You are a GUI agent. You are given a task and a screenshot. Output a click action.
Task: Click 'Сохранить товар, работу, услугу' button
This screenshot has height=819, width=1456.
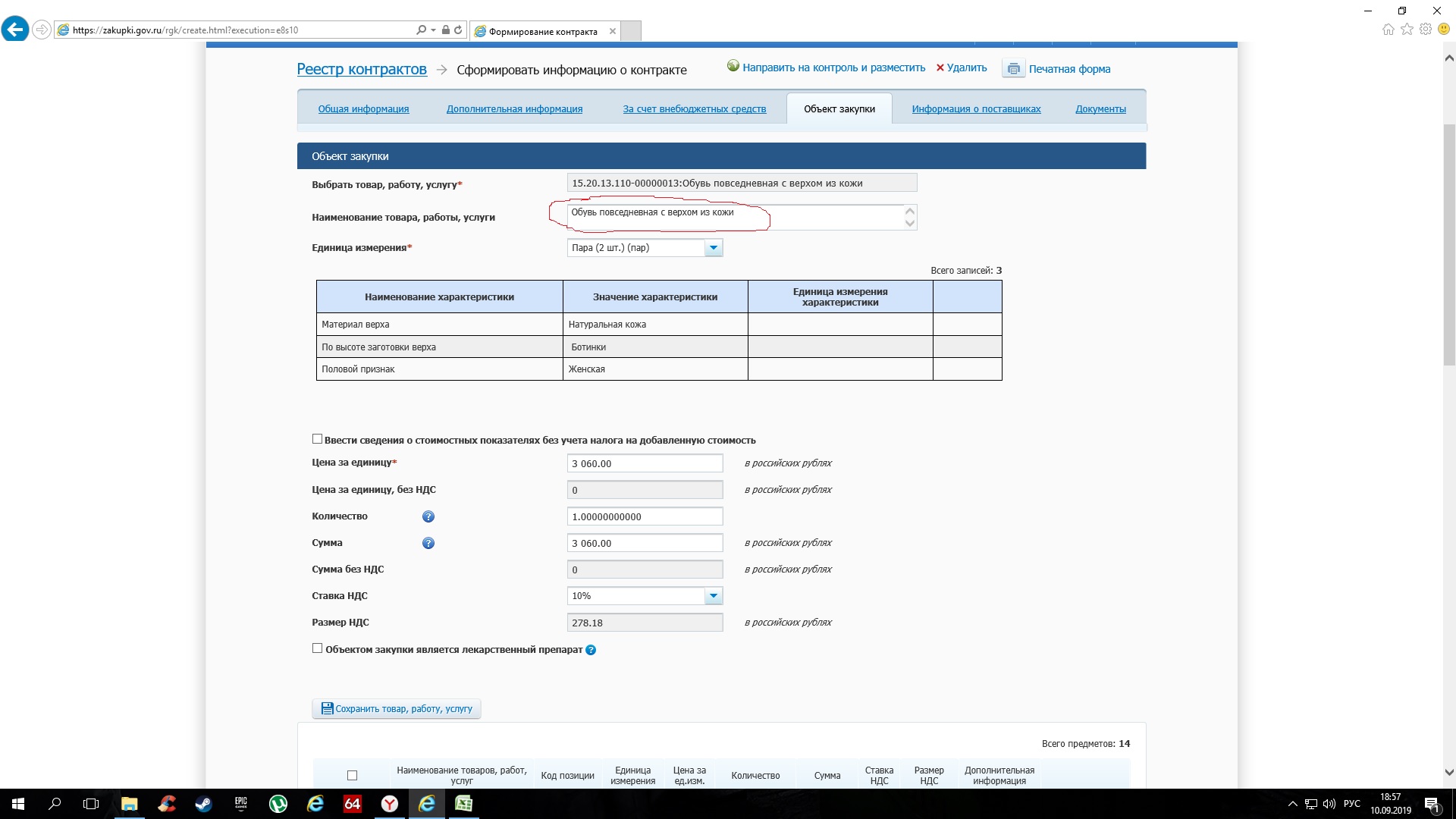397,708
